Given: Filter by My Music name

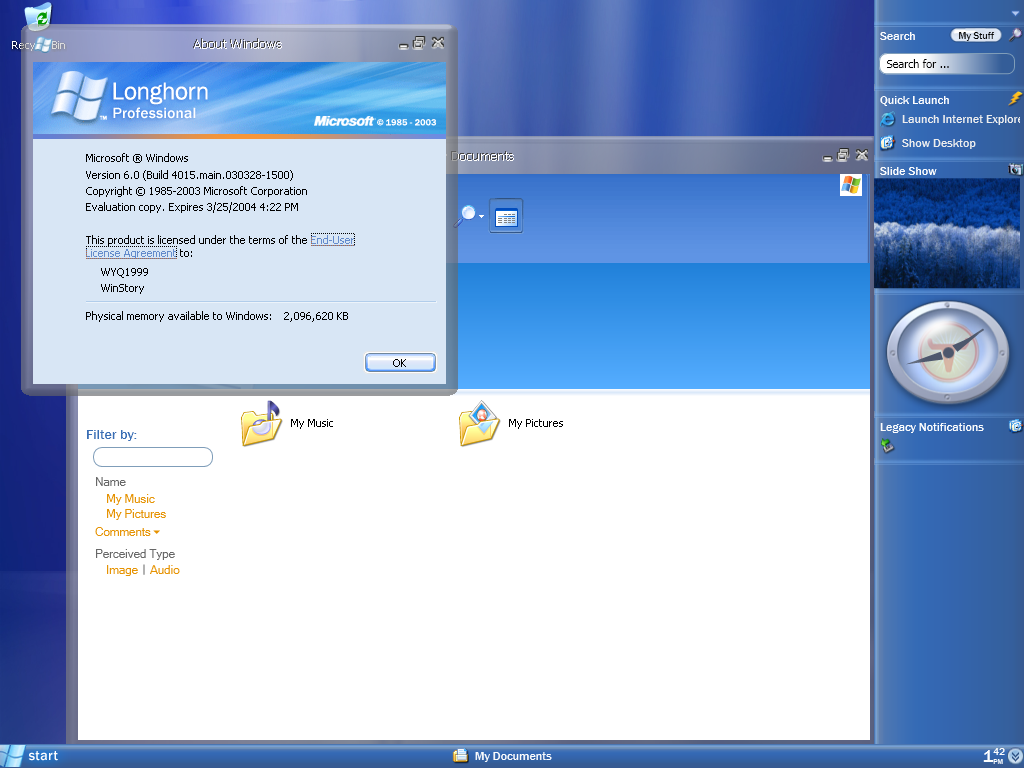Looking at the screenshot, I should pos(131,499).
